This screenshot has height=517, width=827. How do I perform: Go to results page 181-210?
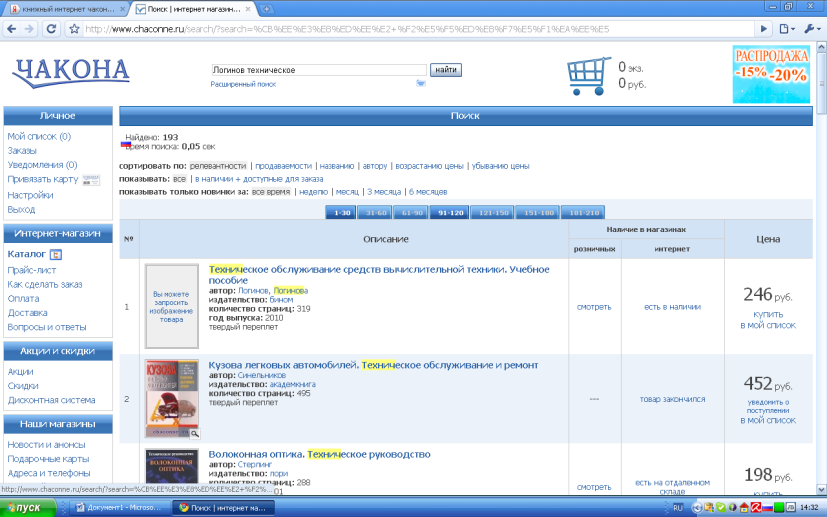[x=584, y=213]
